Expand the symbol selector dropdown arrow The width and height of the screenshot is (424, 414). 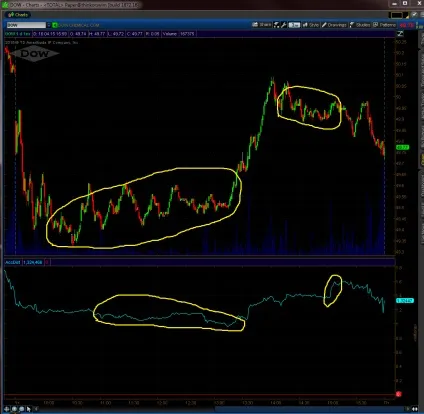(49, 25)
